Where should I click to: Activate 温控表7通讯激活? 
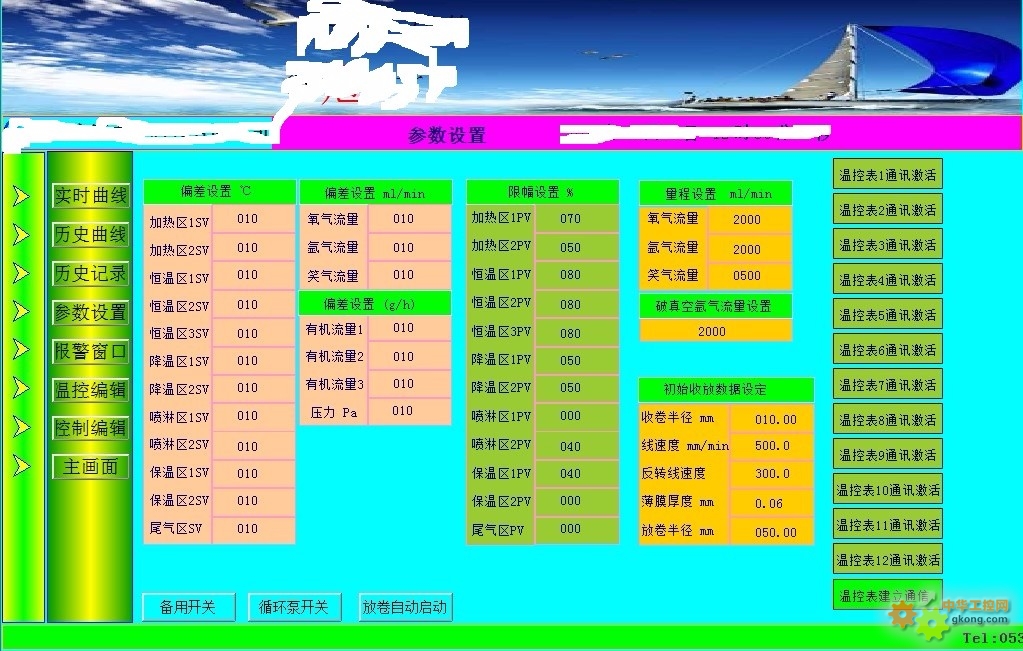pyautogui.click(x=887, y=385)
